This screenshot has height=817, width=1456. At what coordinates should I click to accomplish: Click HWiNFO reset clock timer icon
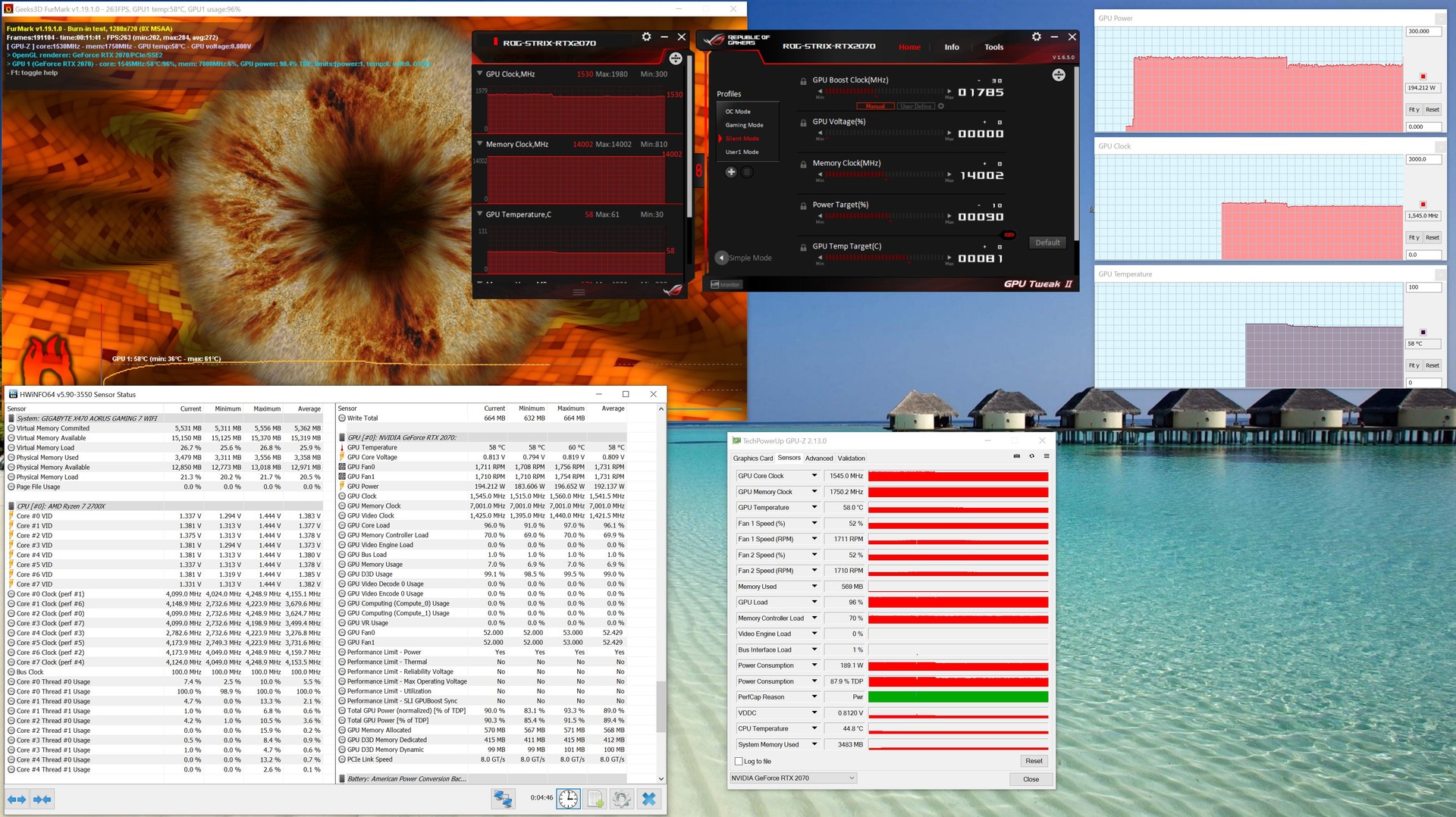click(568, 799)
